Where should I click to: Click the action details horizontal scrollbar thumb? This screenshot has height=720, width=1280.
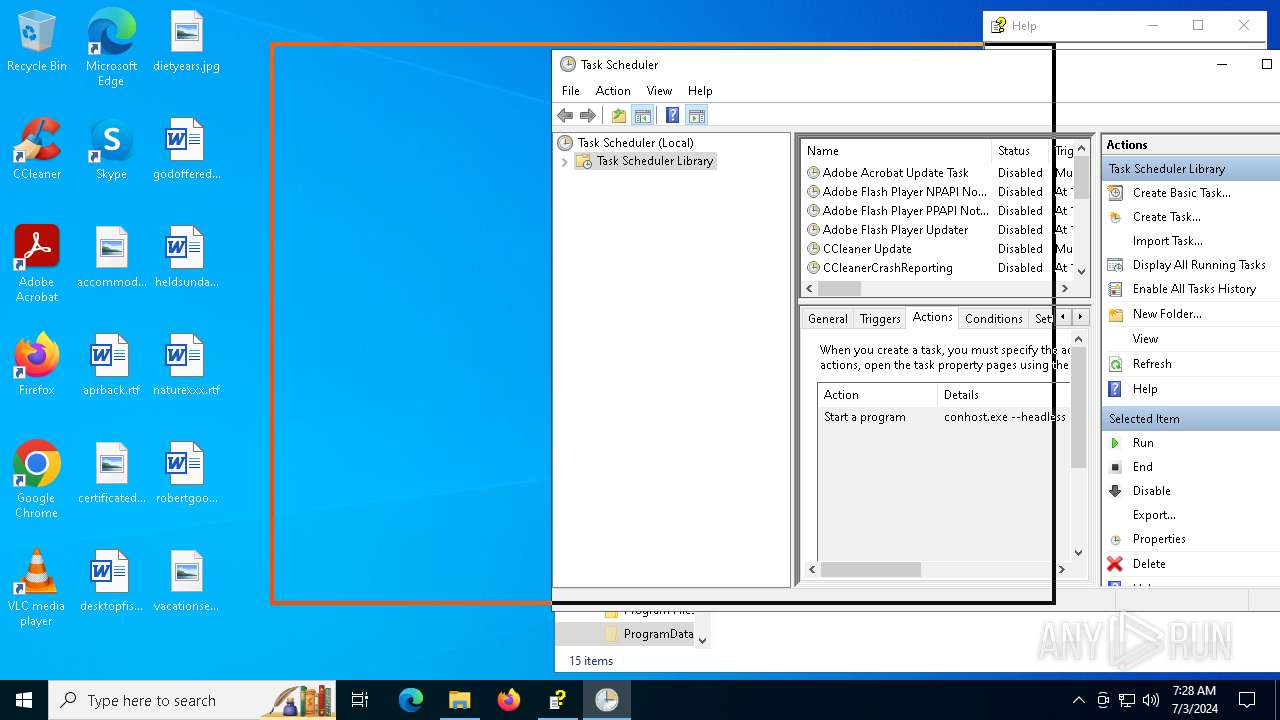click(870, 569)
